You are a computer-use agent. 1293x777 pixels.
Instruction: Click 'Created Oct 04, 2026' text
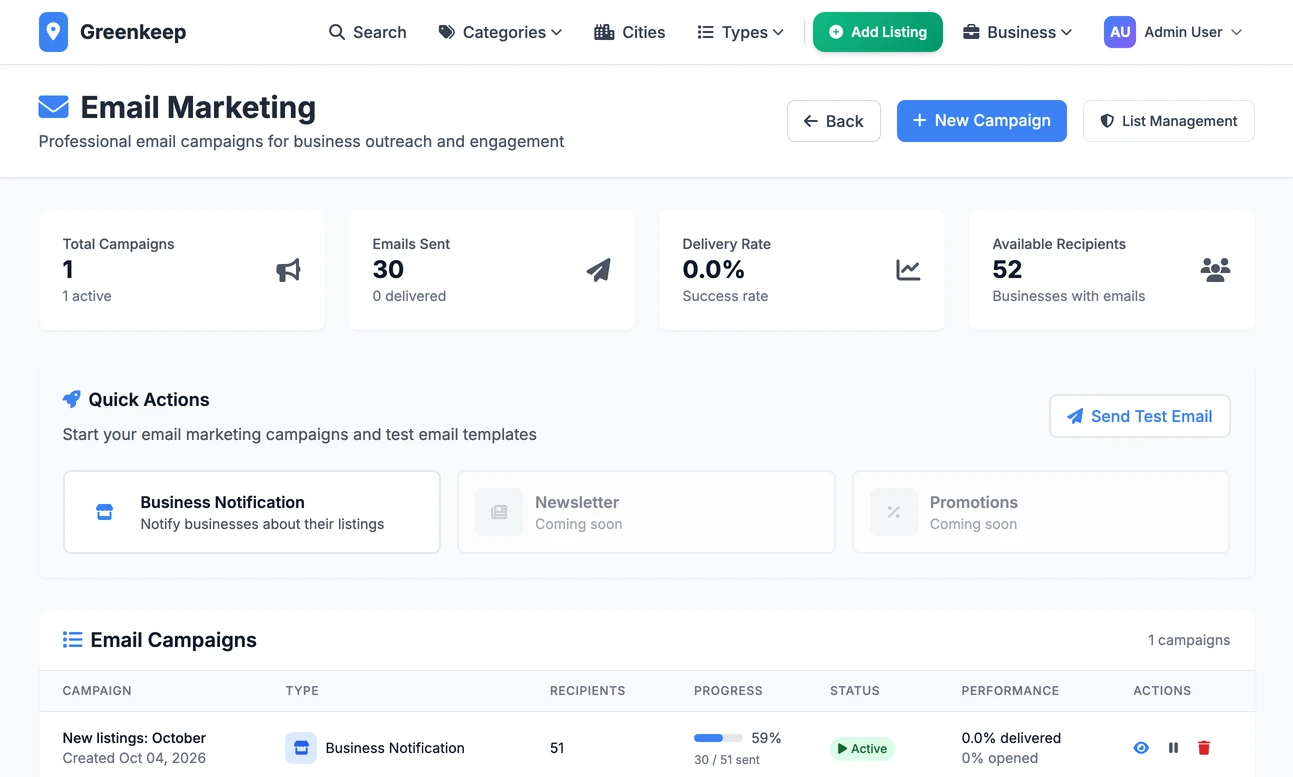coord(134,758)
